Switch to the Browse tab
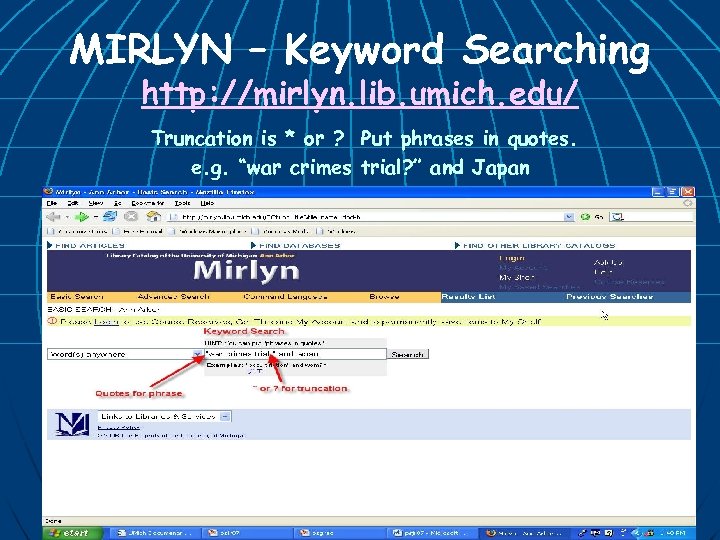The image size is (720, 540). click(384, 297)
